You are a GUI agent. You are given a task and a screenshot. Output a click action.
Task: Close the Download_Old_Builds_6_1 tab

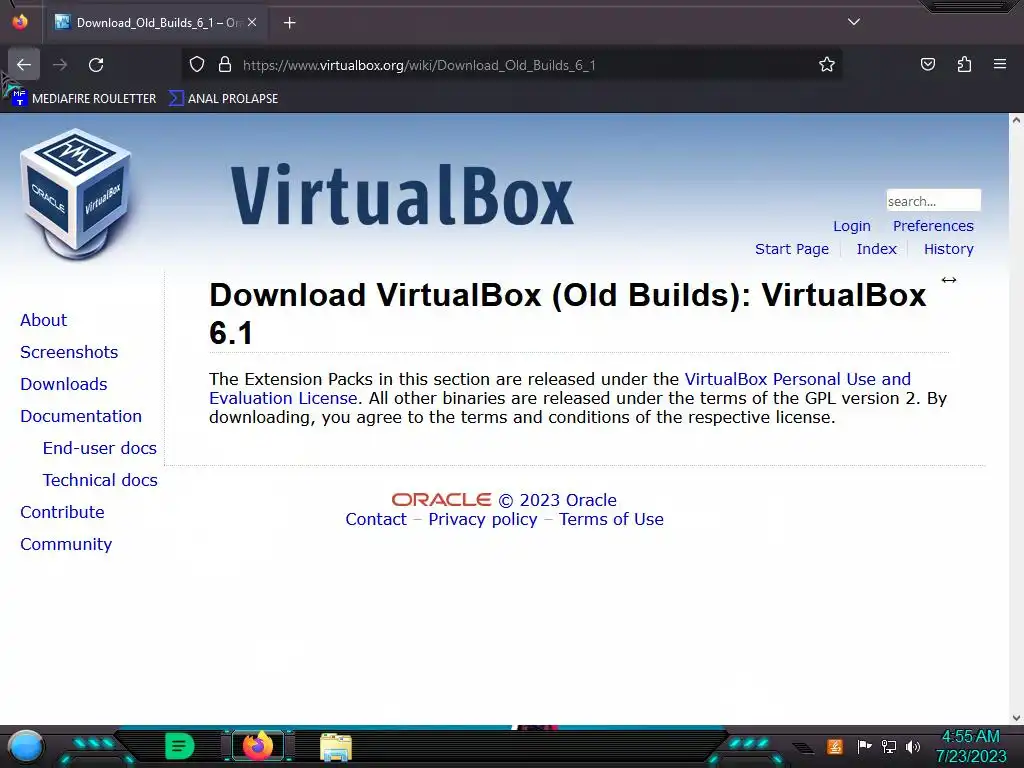coord(252,22)
